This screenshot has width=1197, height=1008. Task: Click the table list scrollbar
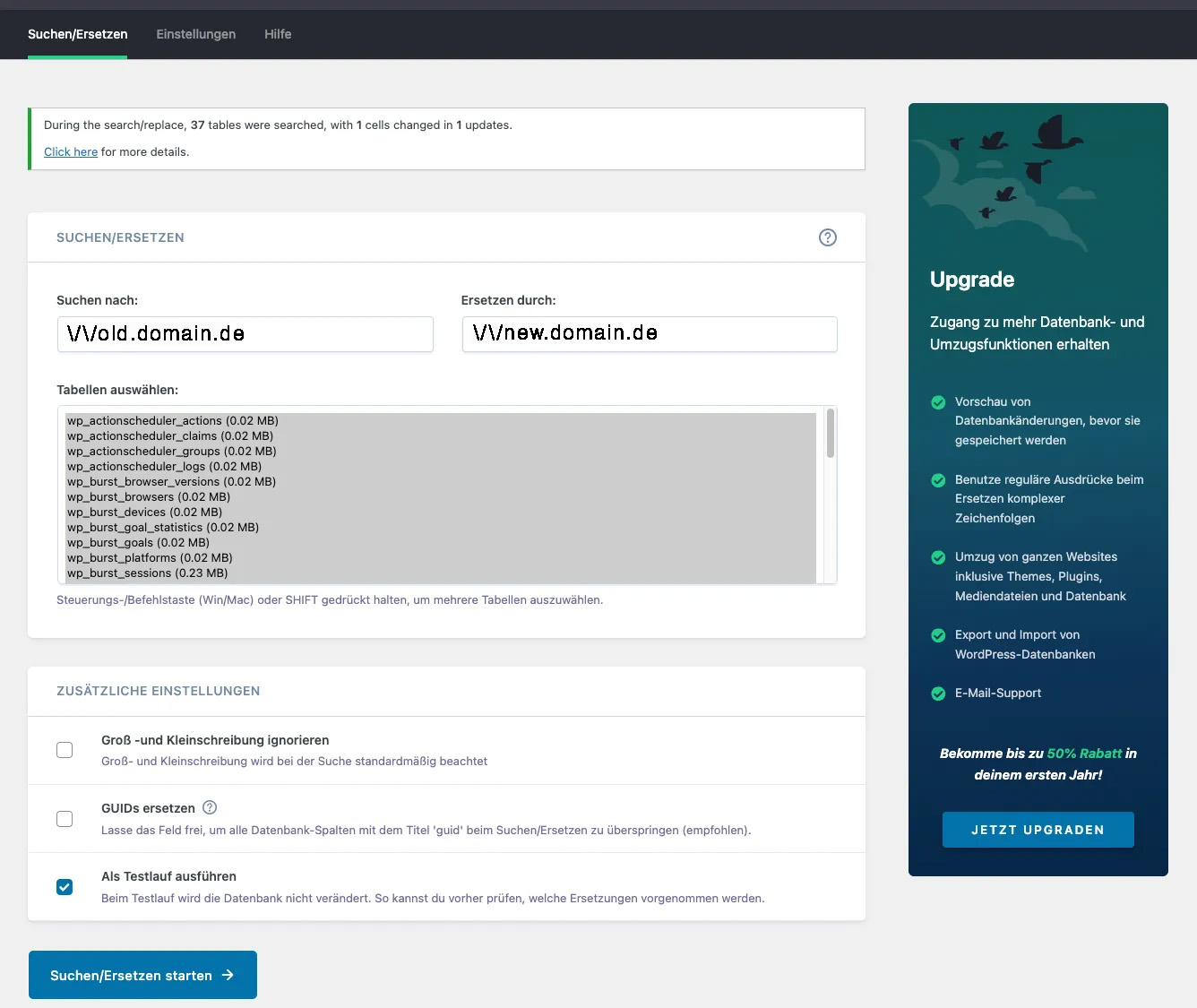831,435
